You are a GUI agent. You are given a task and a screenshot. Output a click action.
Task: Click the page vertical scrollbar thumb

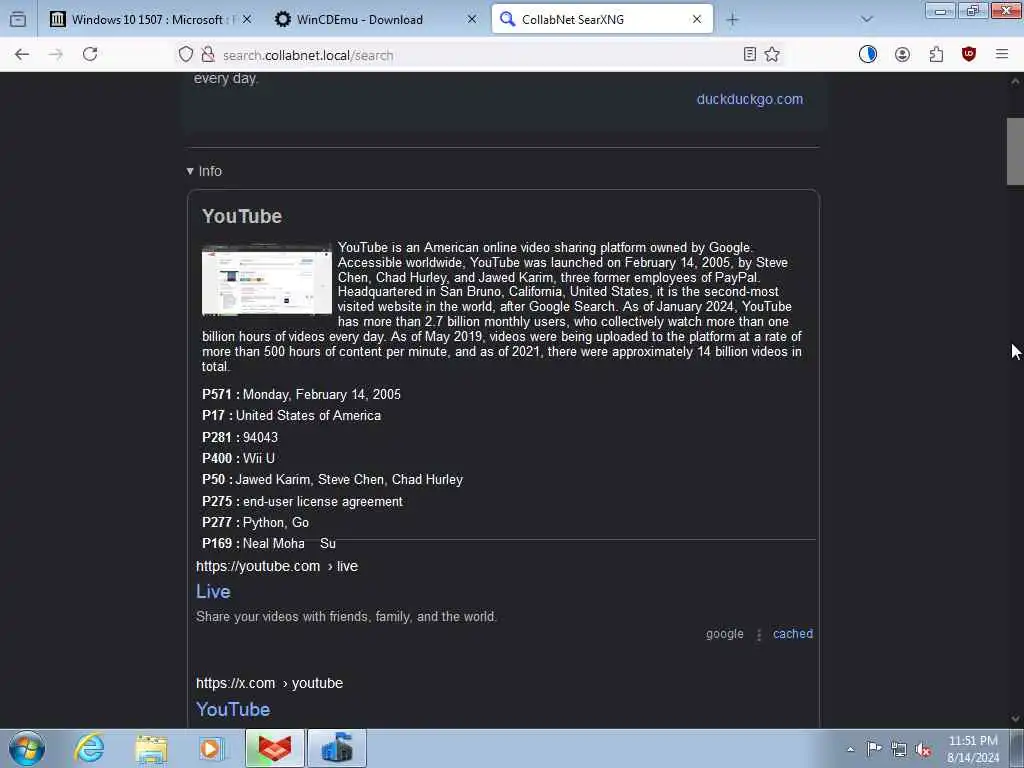click(1015, 152)
